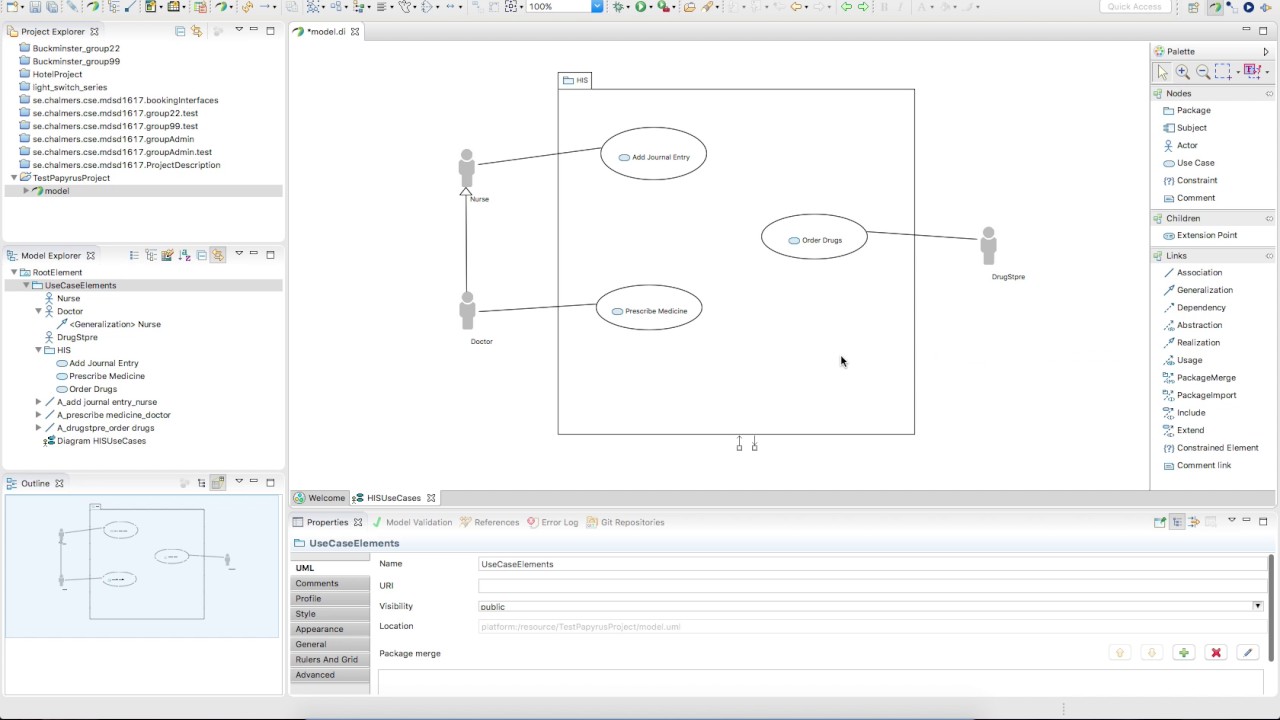This screenshot has height=720, width=1280.
Task: Click the Name field containing UseCaseElements
Action: click(872, 564)
